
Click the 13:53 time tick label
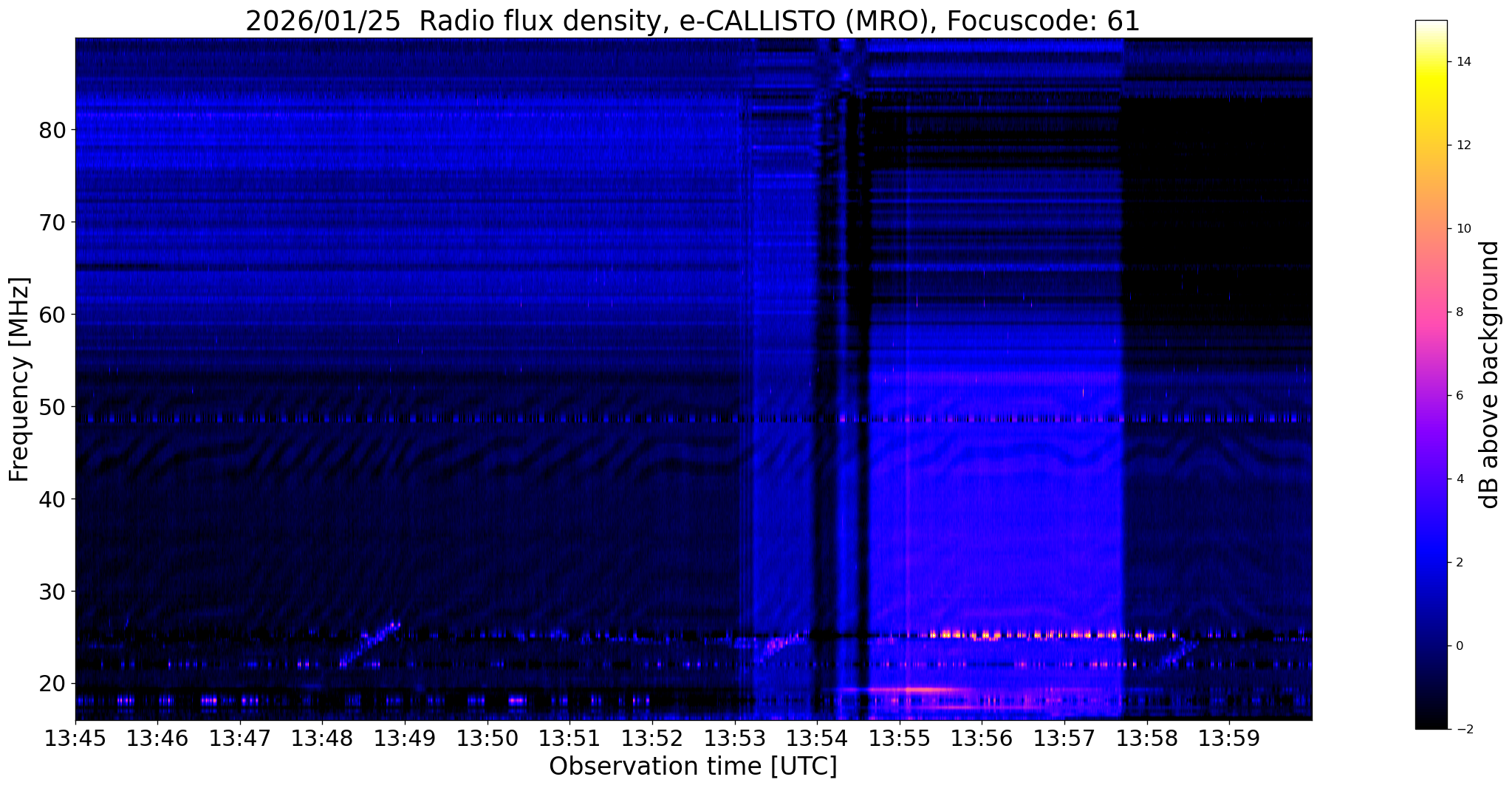click(734, 739)
